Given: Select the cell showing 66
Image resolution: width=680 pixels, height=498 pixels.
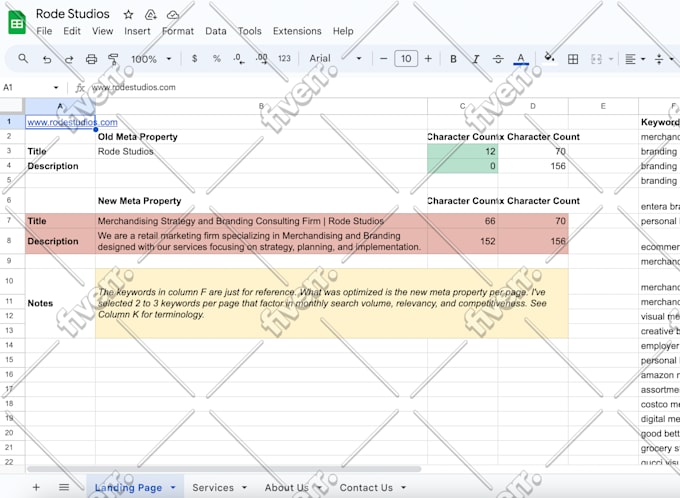Looking at the screenshot, I should click(462, 221).
